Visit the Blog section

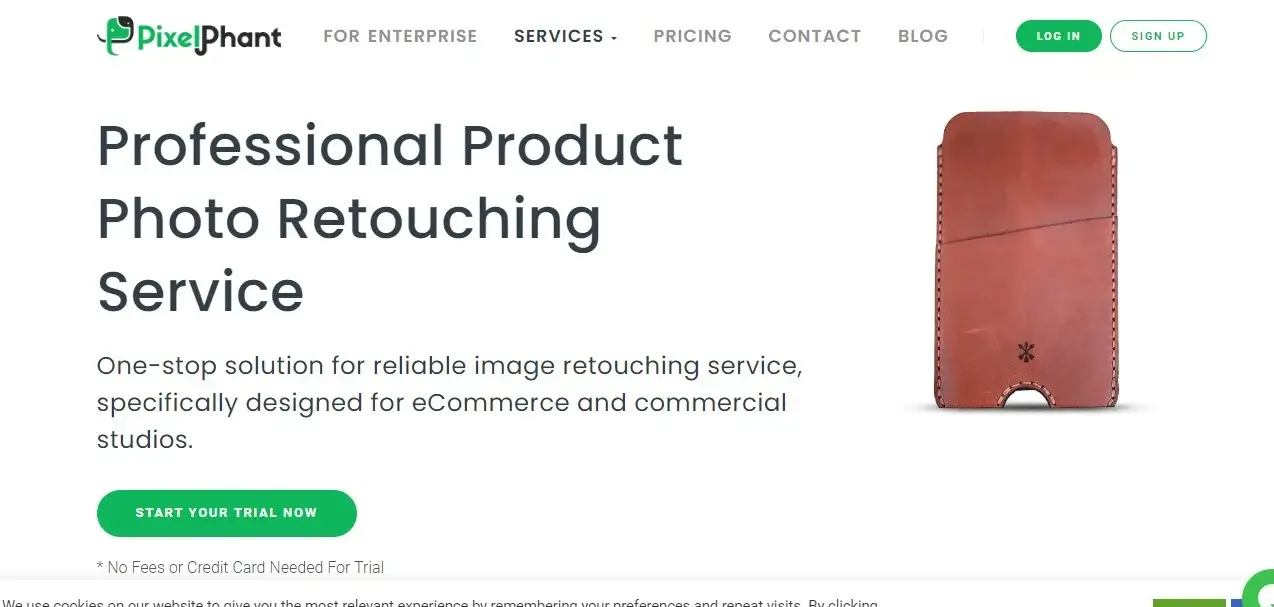click(923, 36)
